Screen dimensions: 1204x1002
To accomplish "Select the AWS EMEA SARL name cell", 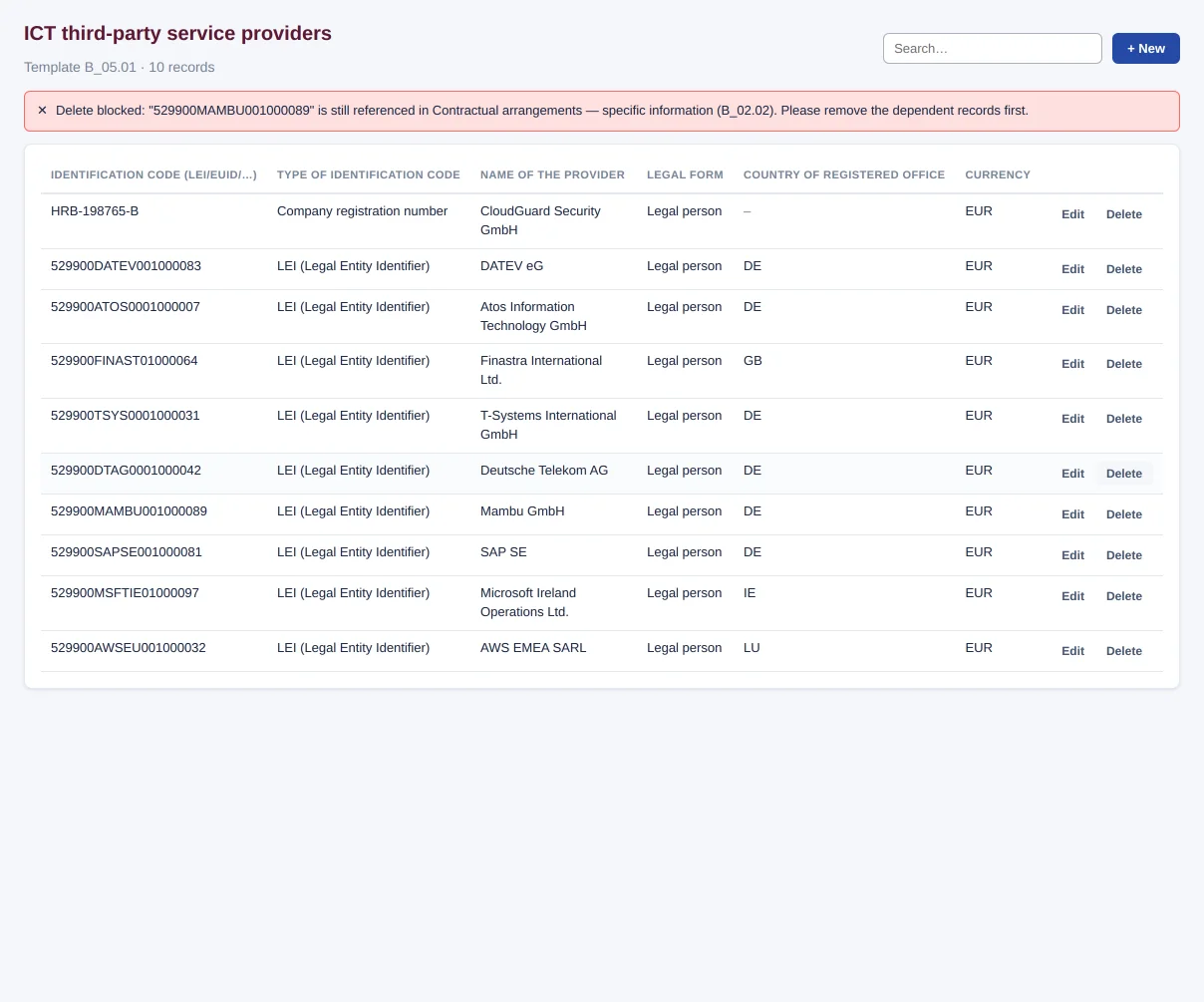I will [533, 648].
